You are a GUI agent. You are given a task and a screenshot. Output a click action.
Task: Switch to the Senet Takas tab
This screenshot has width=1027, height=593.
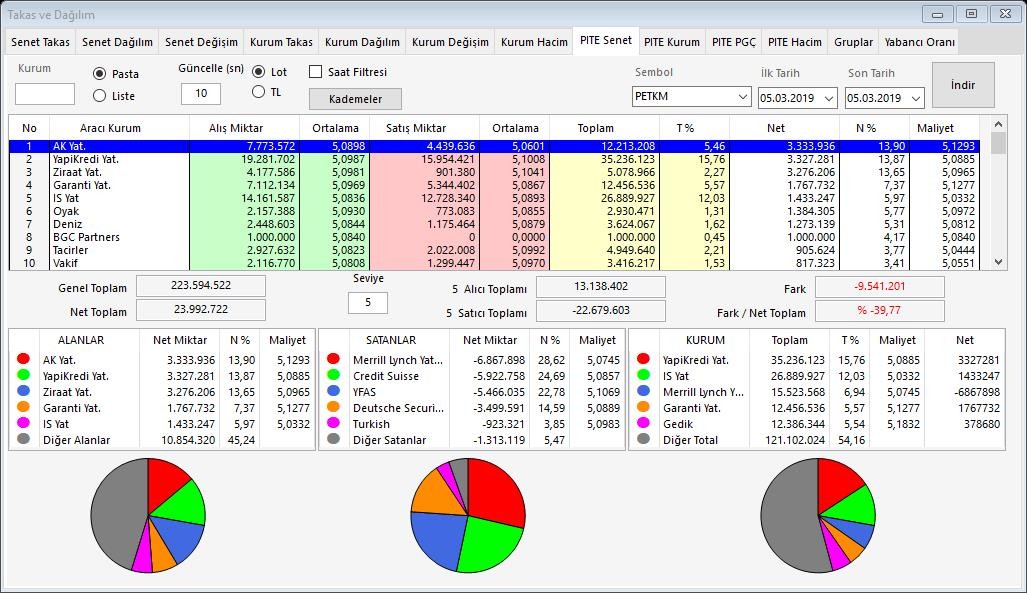40,42
